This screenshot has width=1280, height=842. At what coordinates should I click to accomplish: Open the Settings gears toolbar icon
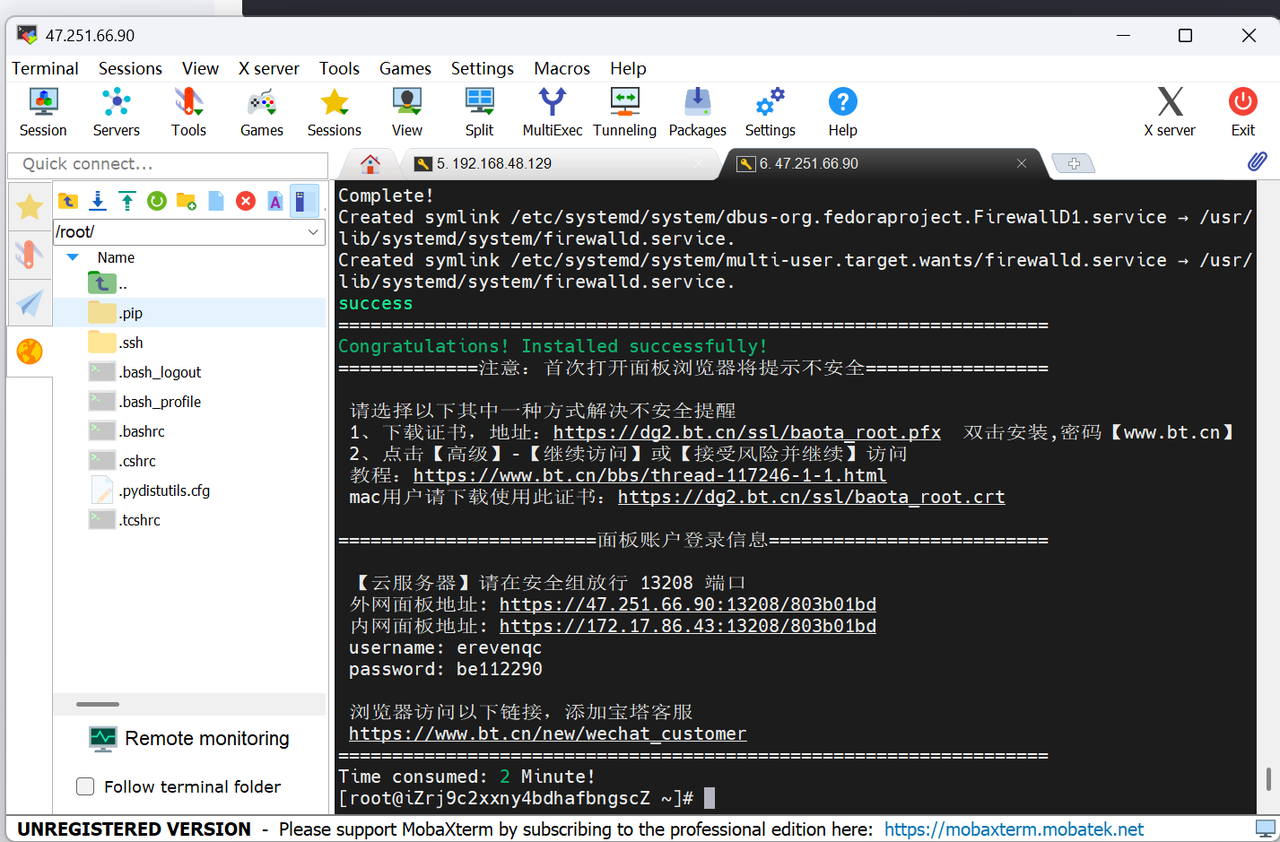[770, 112]
